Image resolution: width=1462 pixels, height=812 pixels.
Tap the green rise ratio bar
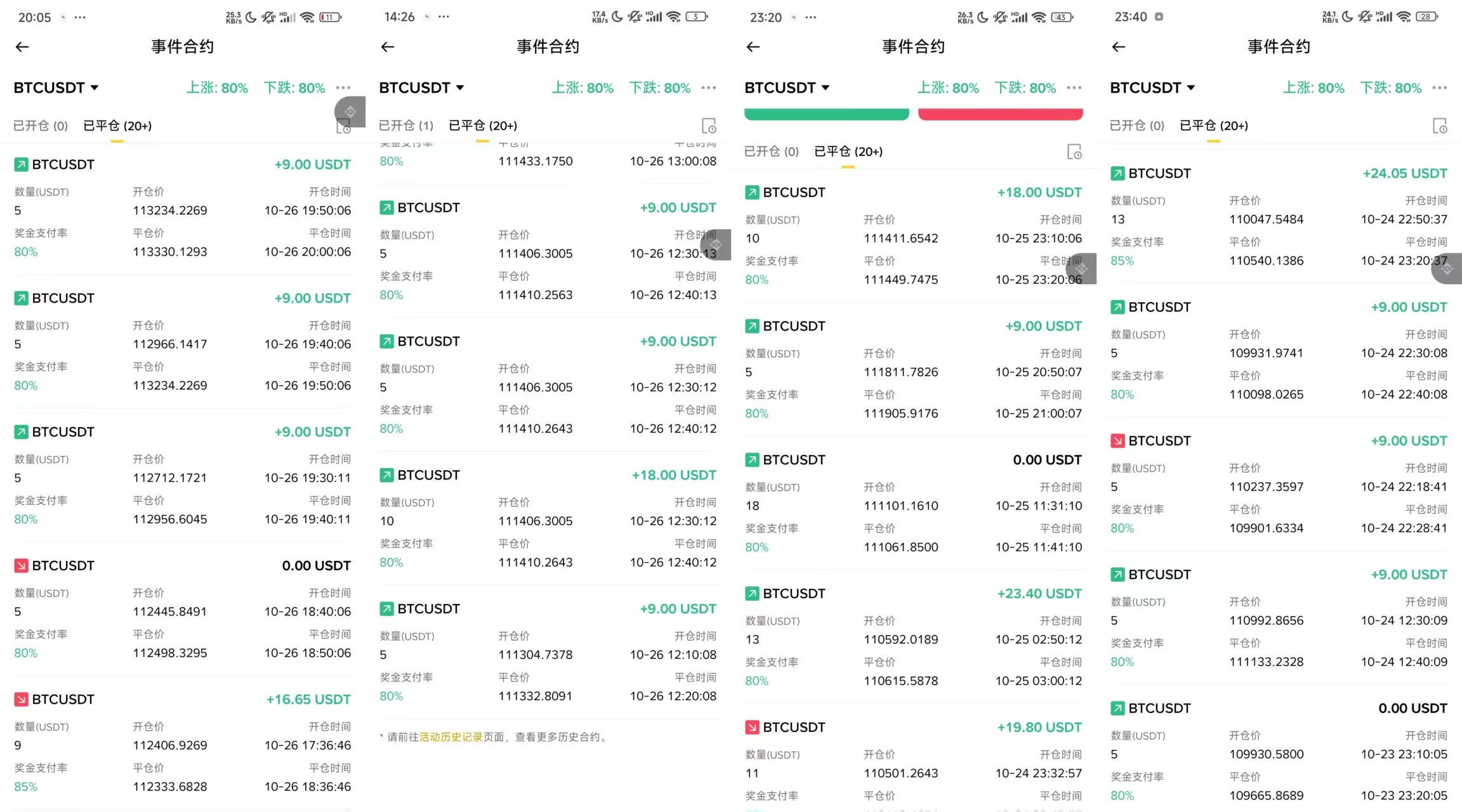pyautogui.click(x=826, y=114)
